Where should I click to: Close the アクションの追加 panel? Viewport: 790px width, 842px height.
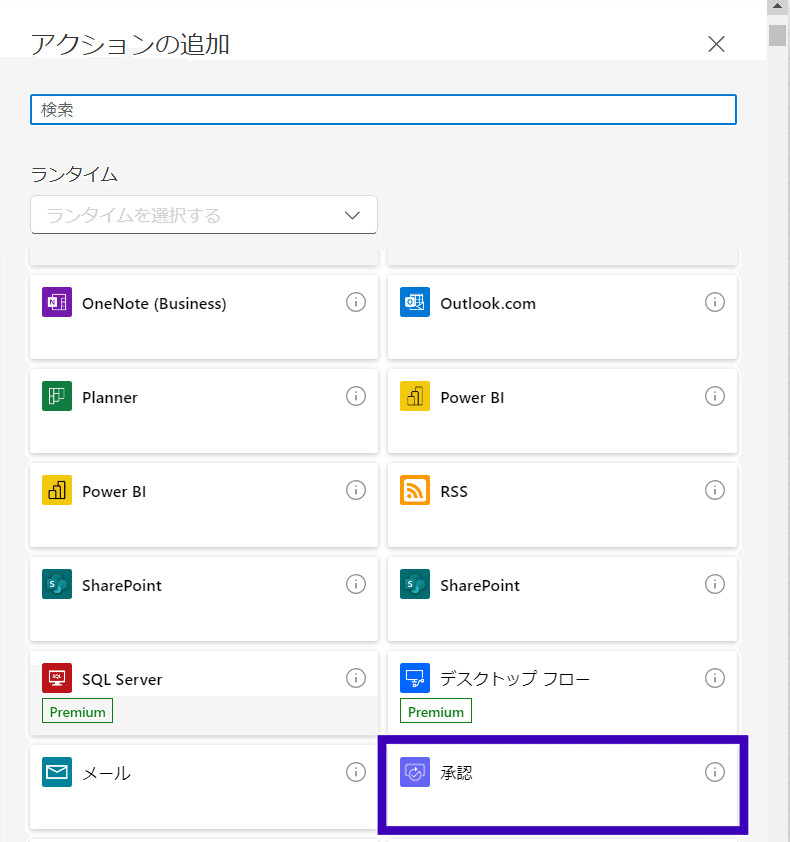pos(716,44)
